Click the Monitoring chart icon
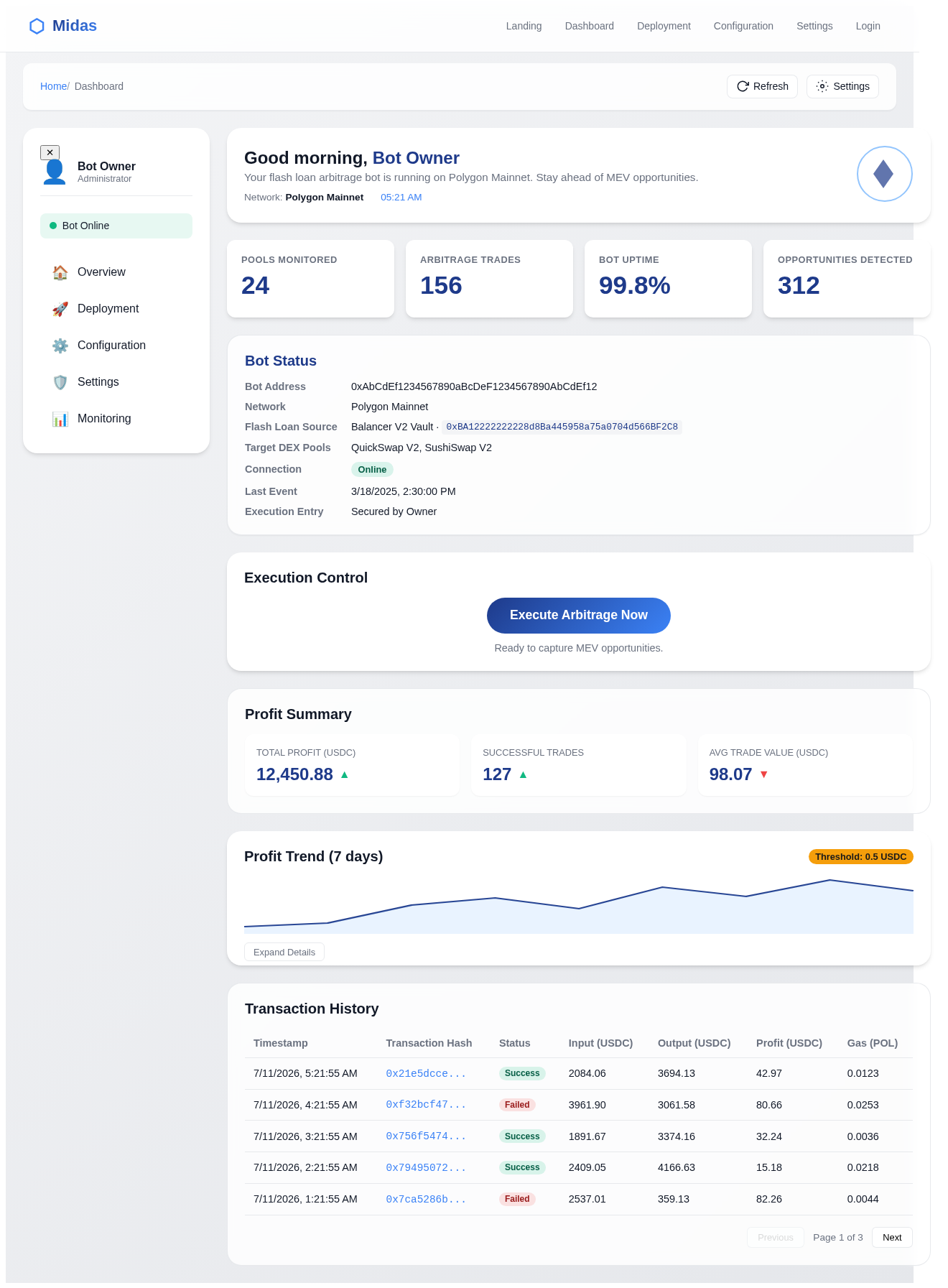This screenshot has width=948, height=1288. coord(60,419)
